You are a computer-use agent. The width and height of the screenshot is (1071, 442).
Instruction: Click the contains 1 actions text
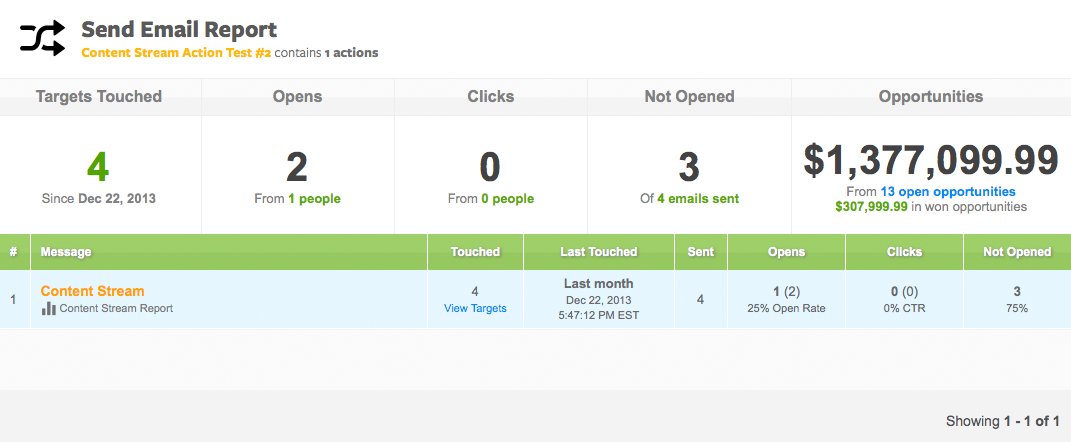[x=326, y=52]
